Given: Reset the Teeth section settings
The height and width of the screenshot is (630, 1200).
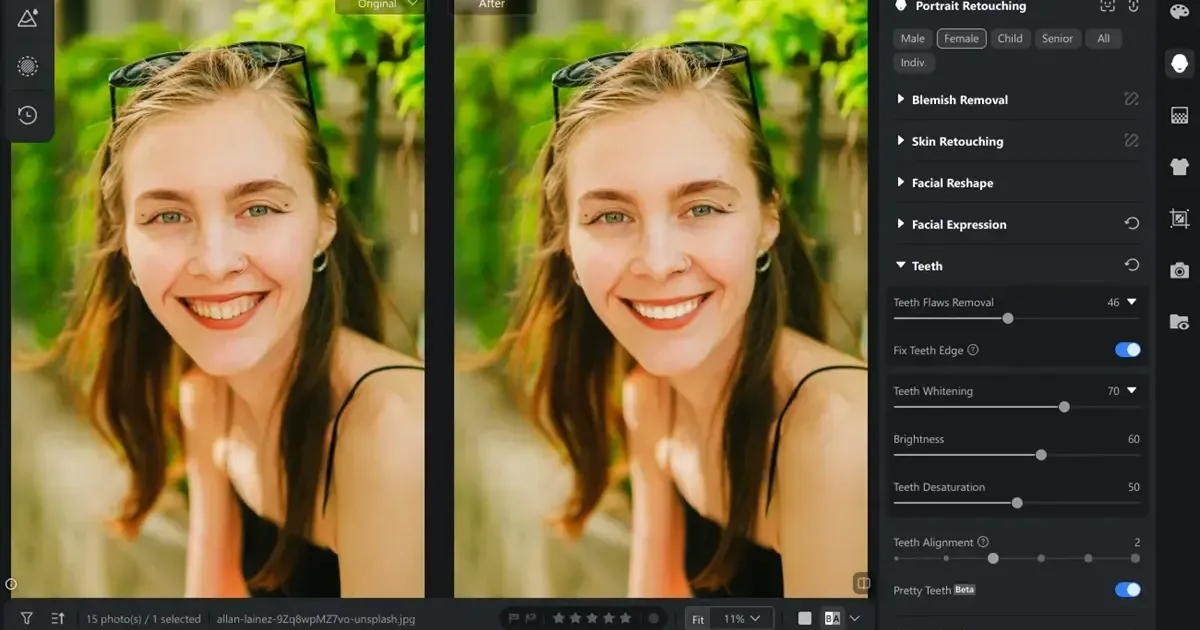Looking at the screenshot, I should click(1132, 265).
